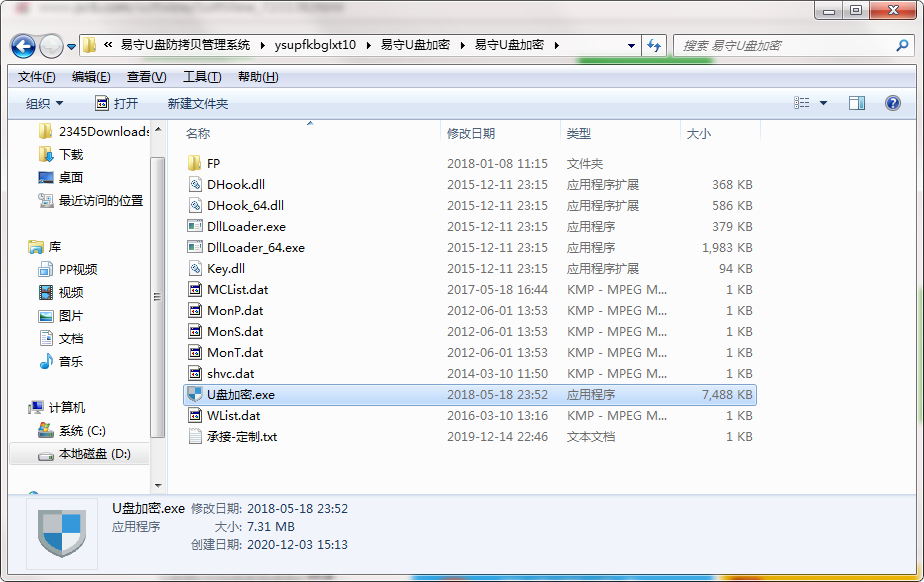Click the greyed Forward arrow button
Viewport: 924px width, 582px height.
[51, 46]
